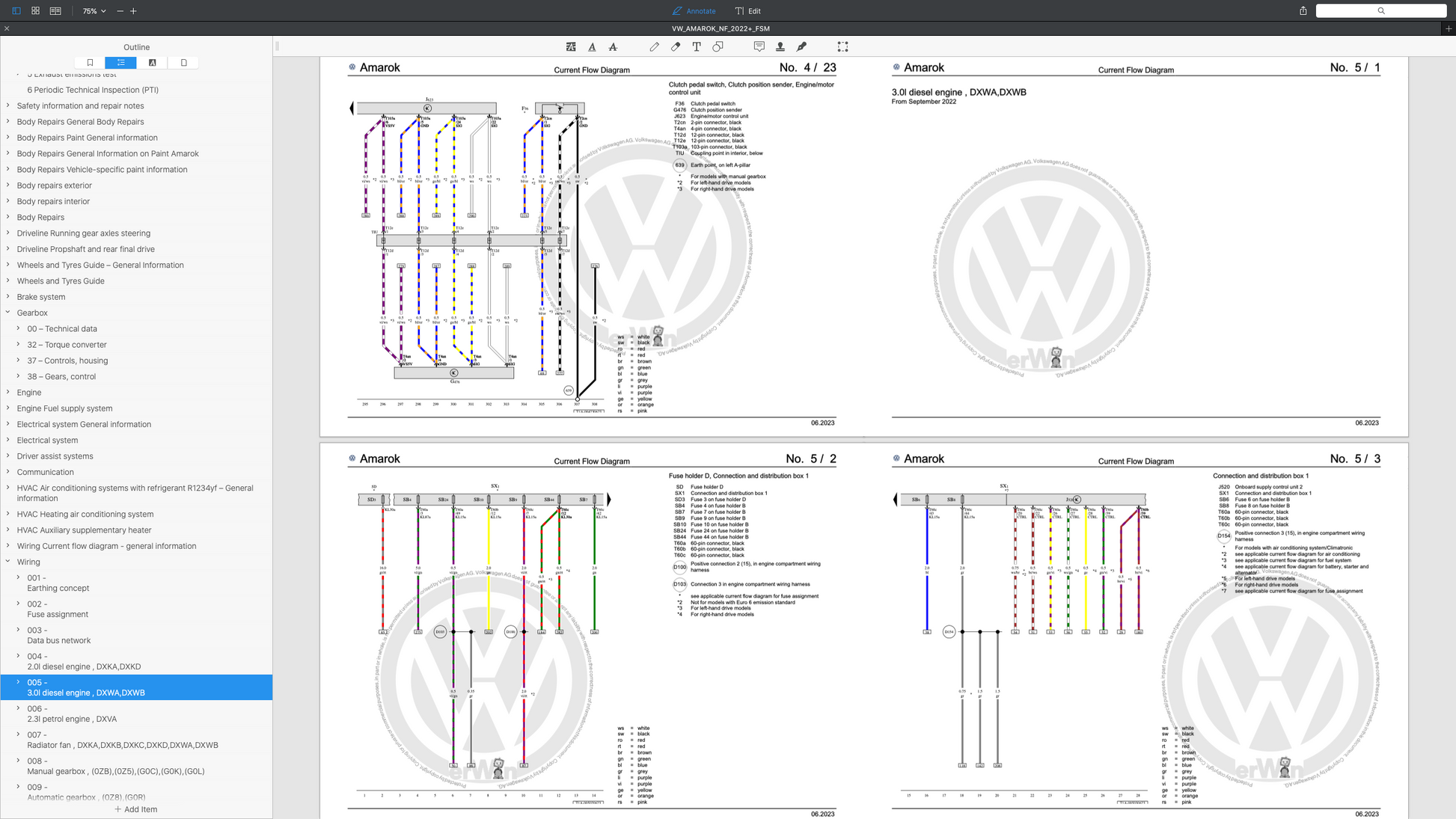The width and height of the screenshot is (1456, 819).
Task: Expand 32 – Torque converter
Action: 19,344
